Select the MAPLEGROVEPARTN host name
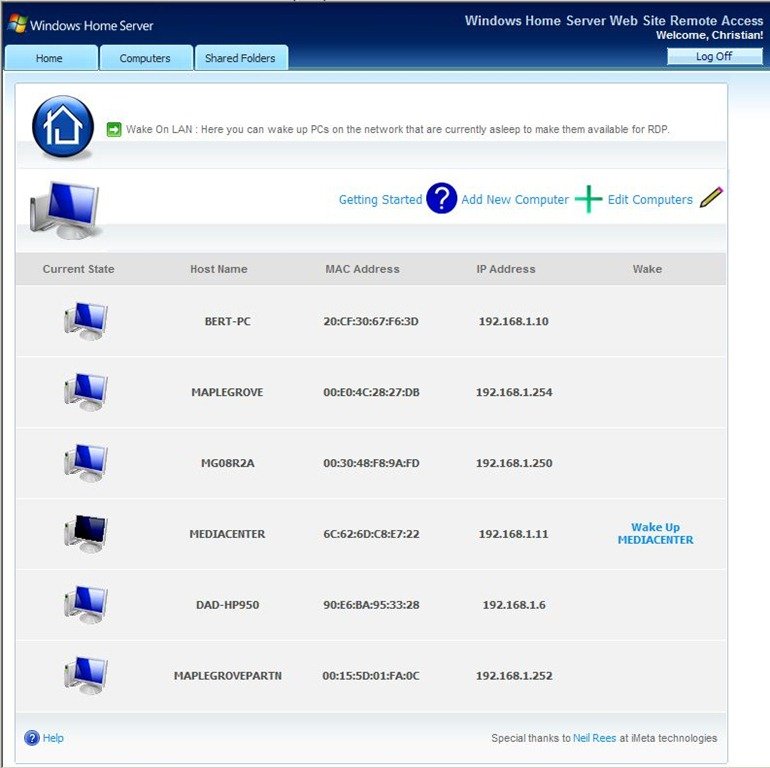The width and height of the screenshot is (770, 768). click(x=228, y=675)
